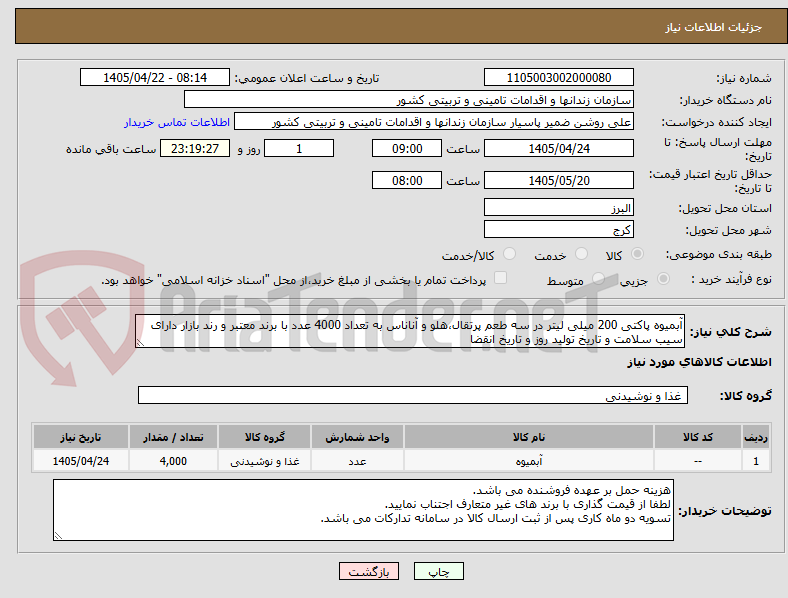Click the remaining time 23:19:27 field
Image resolution: width=788 pixels, height=598 pixels.
195,148
